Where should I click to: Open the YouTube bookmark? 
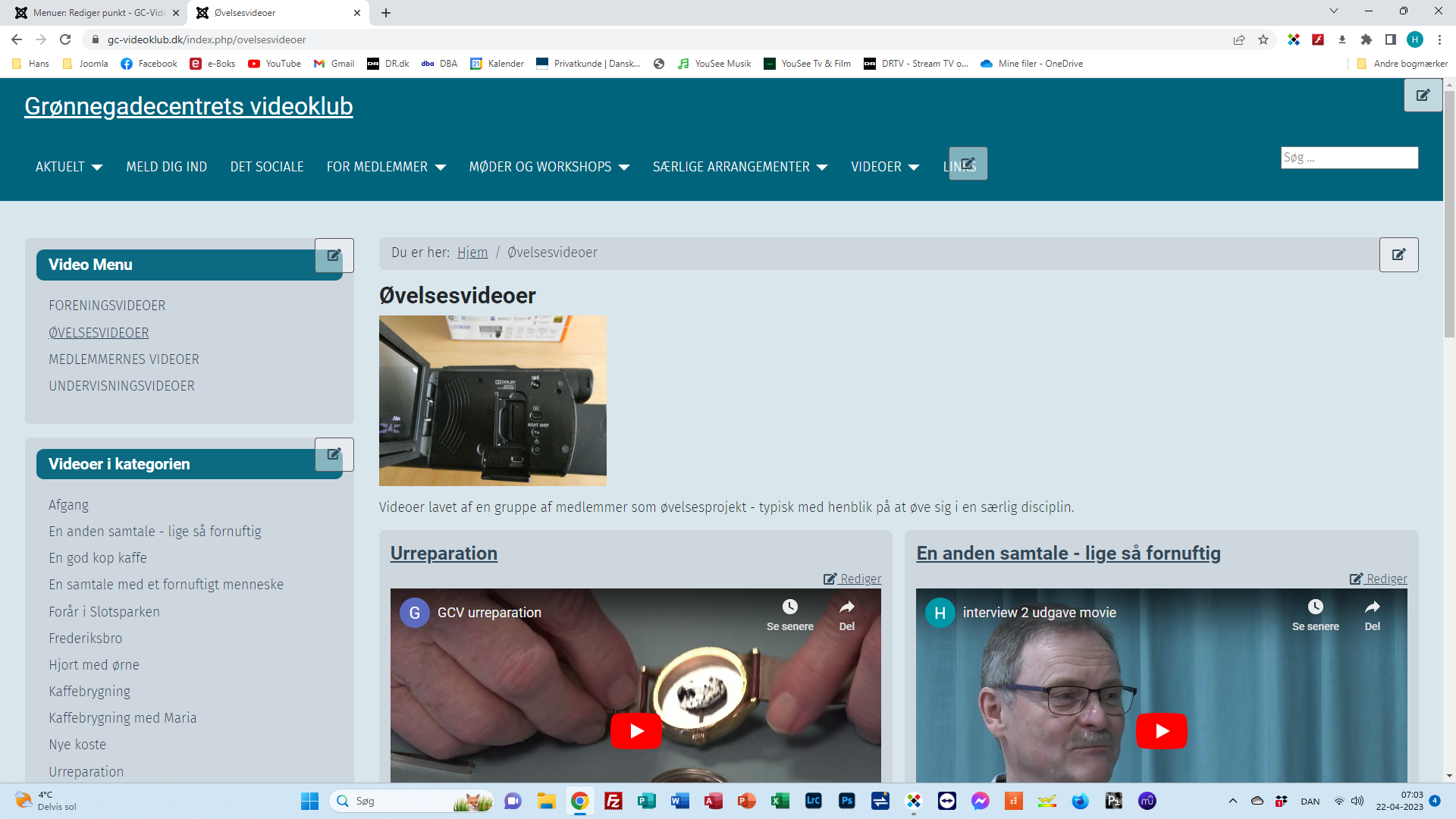(275, 64)
